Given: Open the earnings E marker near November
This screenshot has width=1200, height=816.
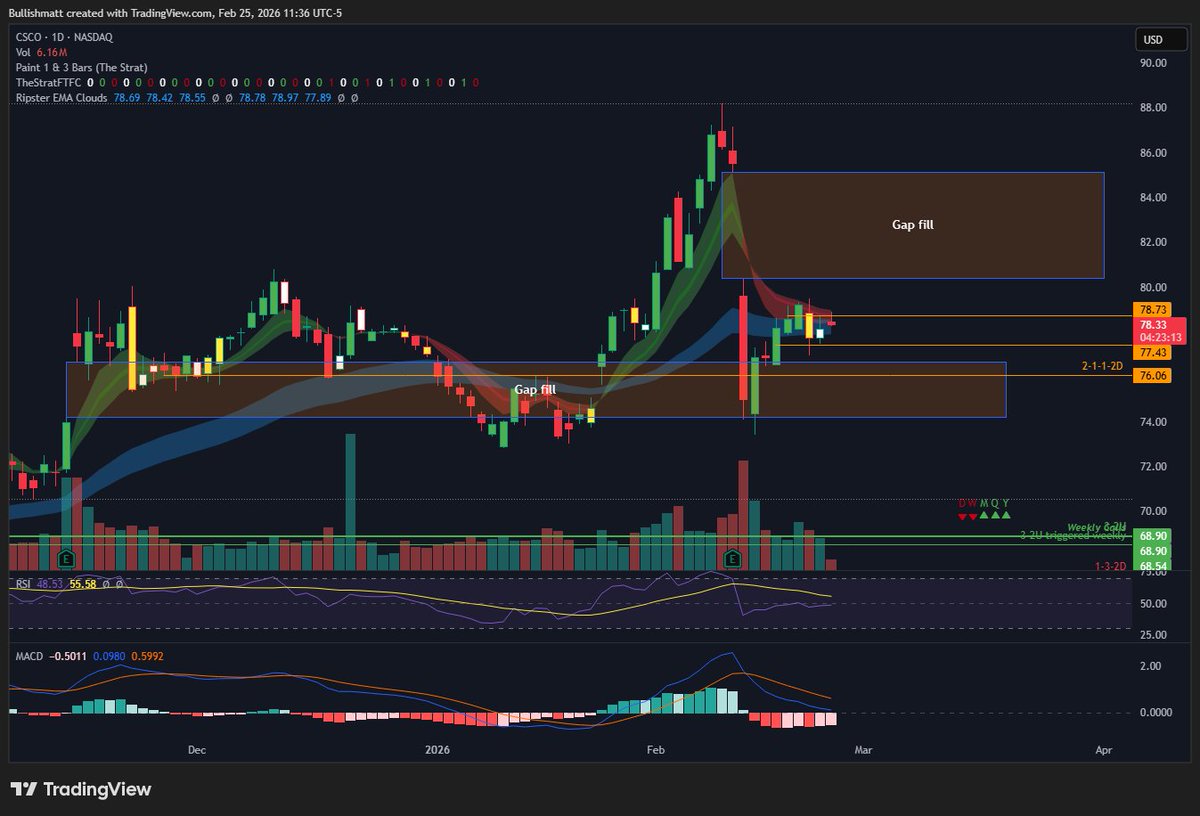Looking at the screenshot, I should pos(67,557).
